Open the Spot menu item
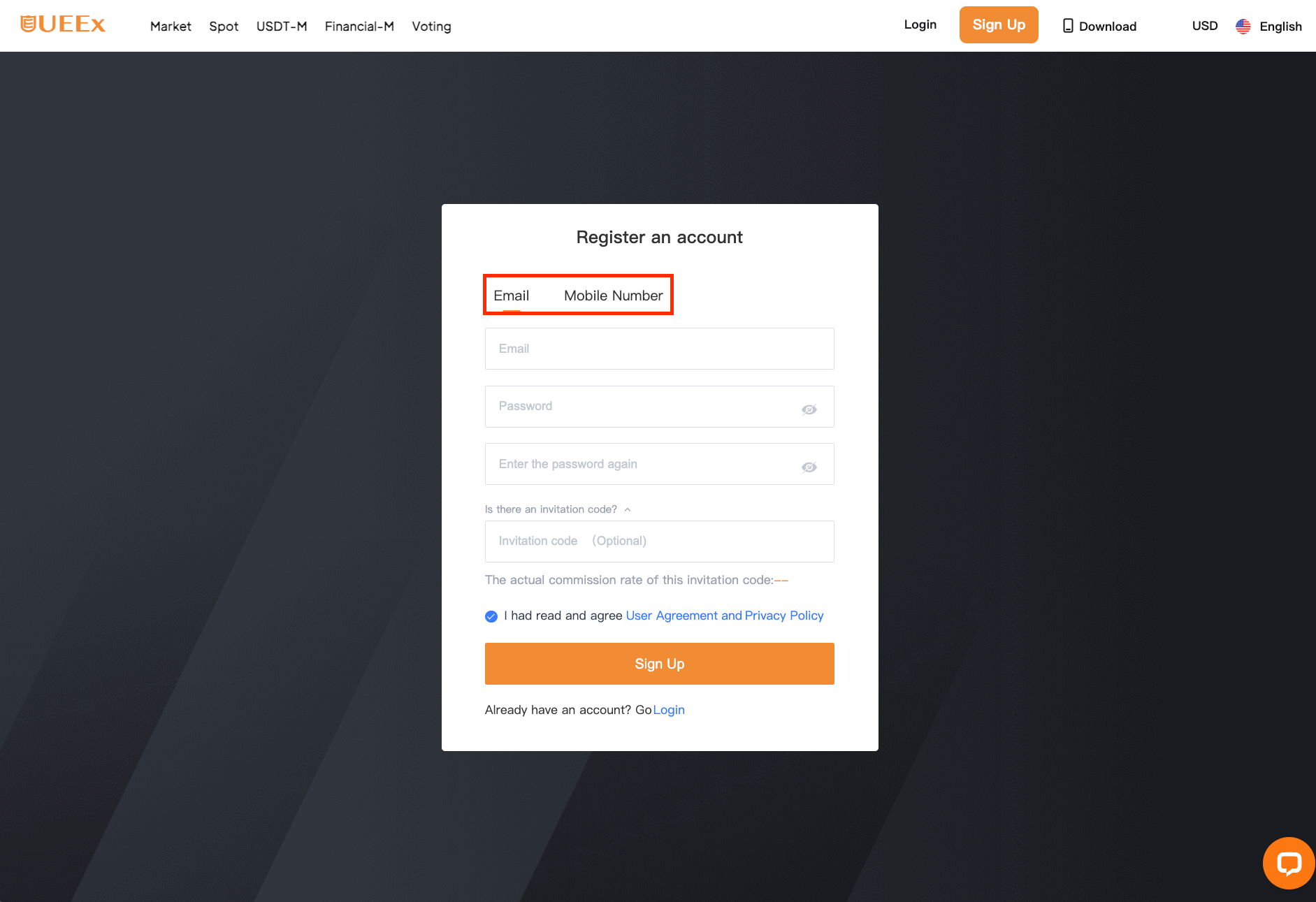1316x902 pixels. click(x=224, y=27)
